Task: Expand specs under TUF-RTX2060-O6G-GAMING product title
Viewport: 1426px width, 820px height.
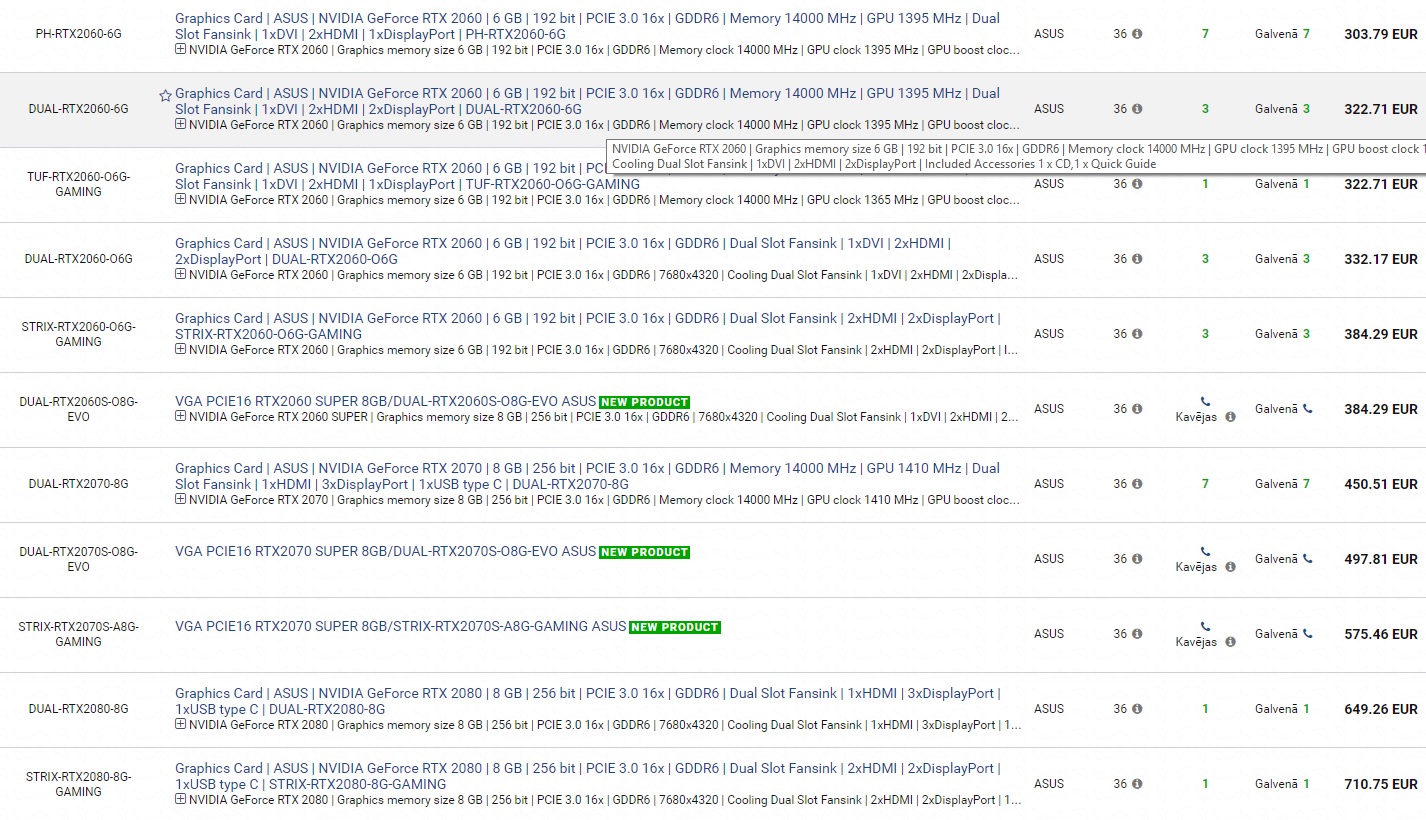Action: [180, 199]
